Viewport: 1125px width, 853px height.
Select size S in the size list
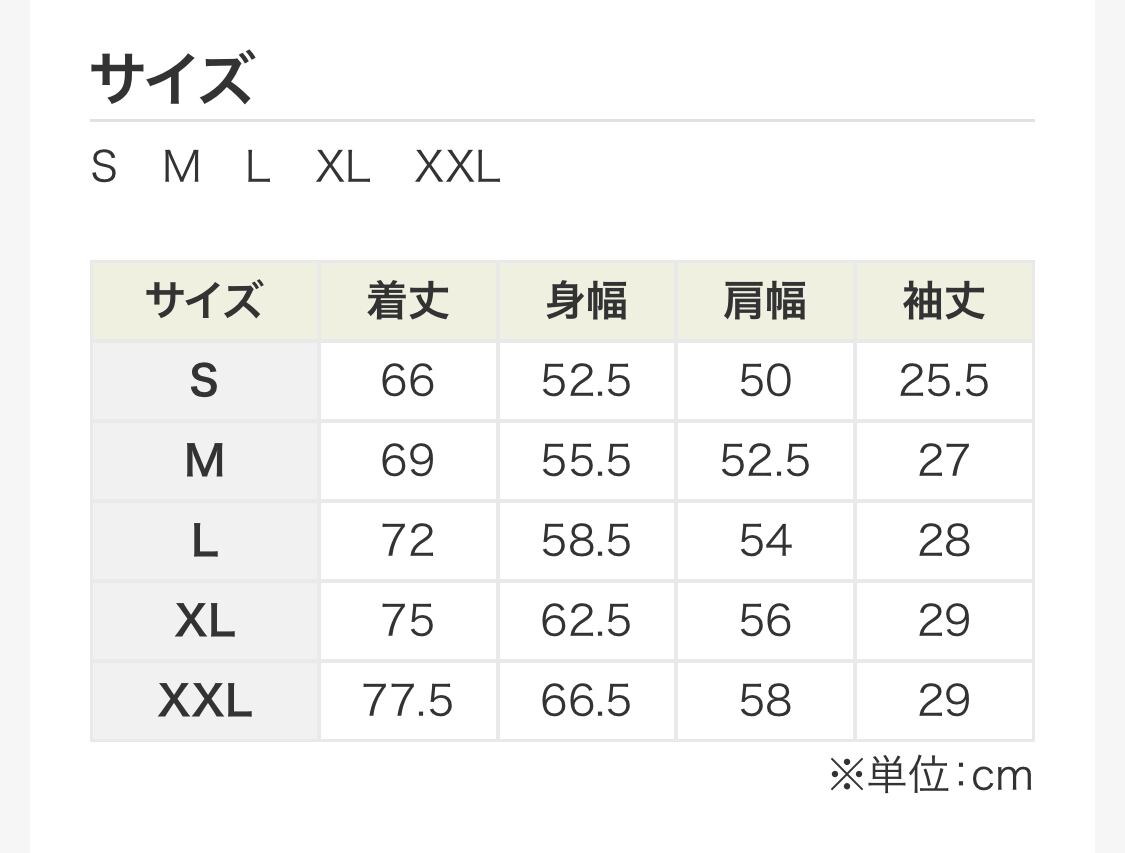tap(104, 167)
